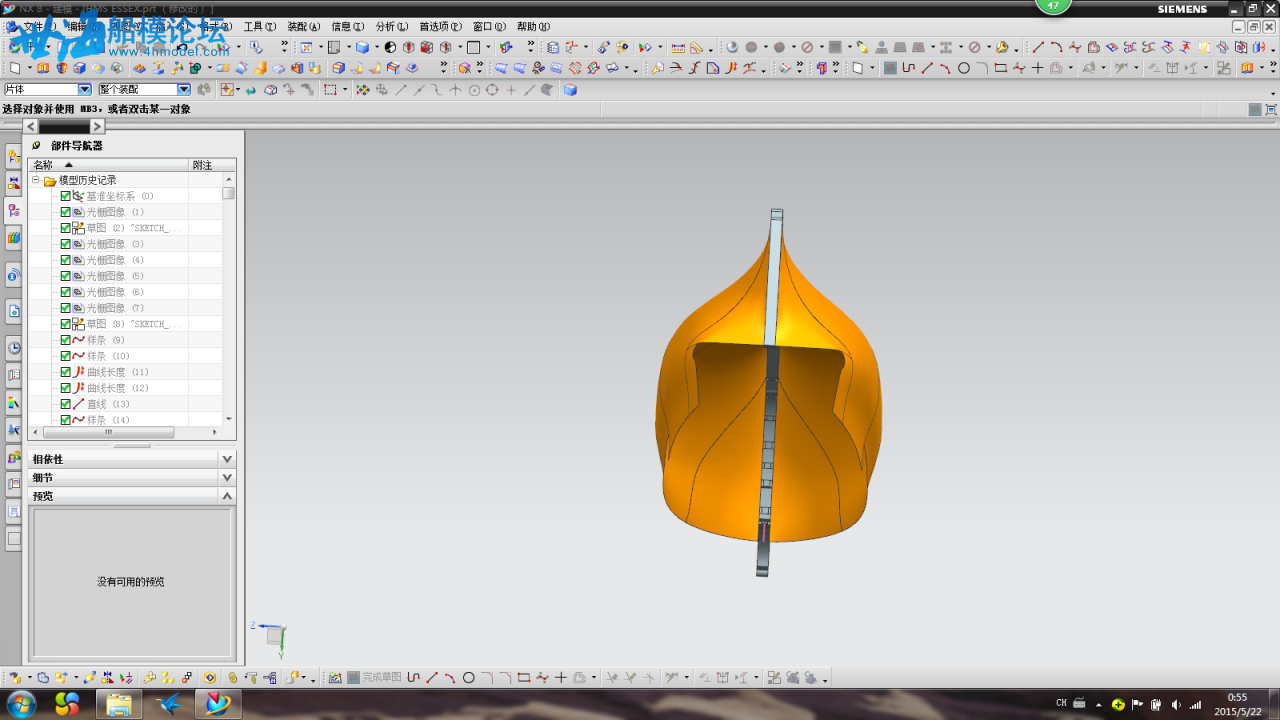Screen dimensions: 1280x720
Task: Open the History clock sidebar tab
Action: click(14, 348)
